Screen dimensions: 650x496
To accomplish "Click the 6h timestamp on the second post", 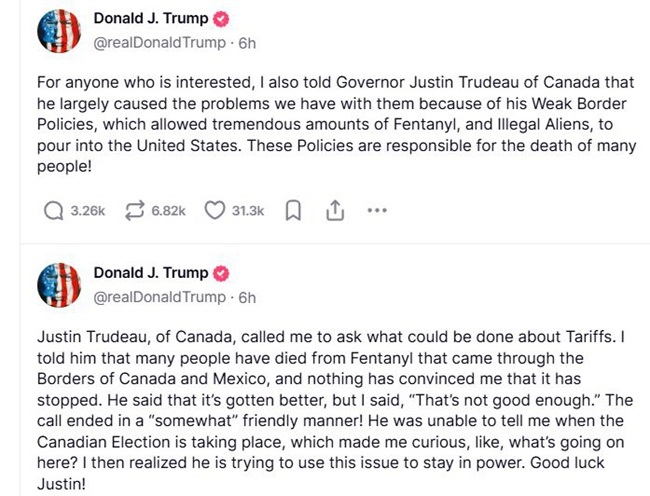I will coord(246,297).
